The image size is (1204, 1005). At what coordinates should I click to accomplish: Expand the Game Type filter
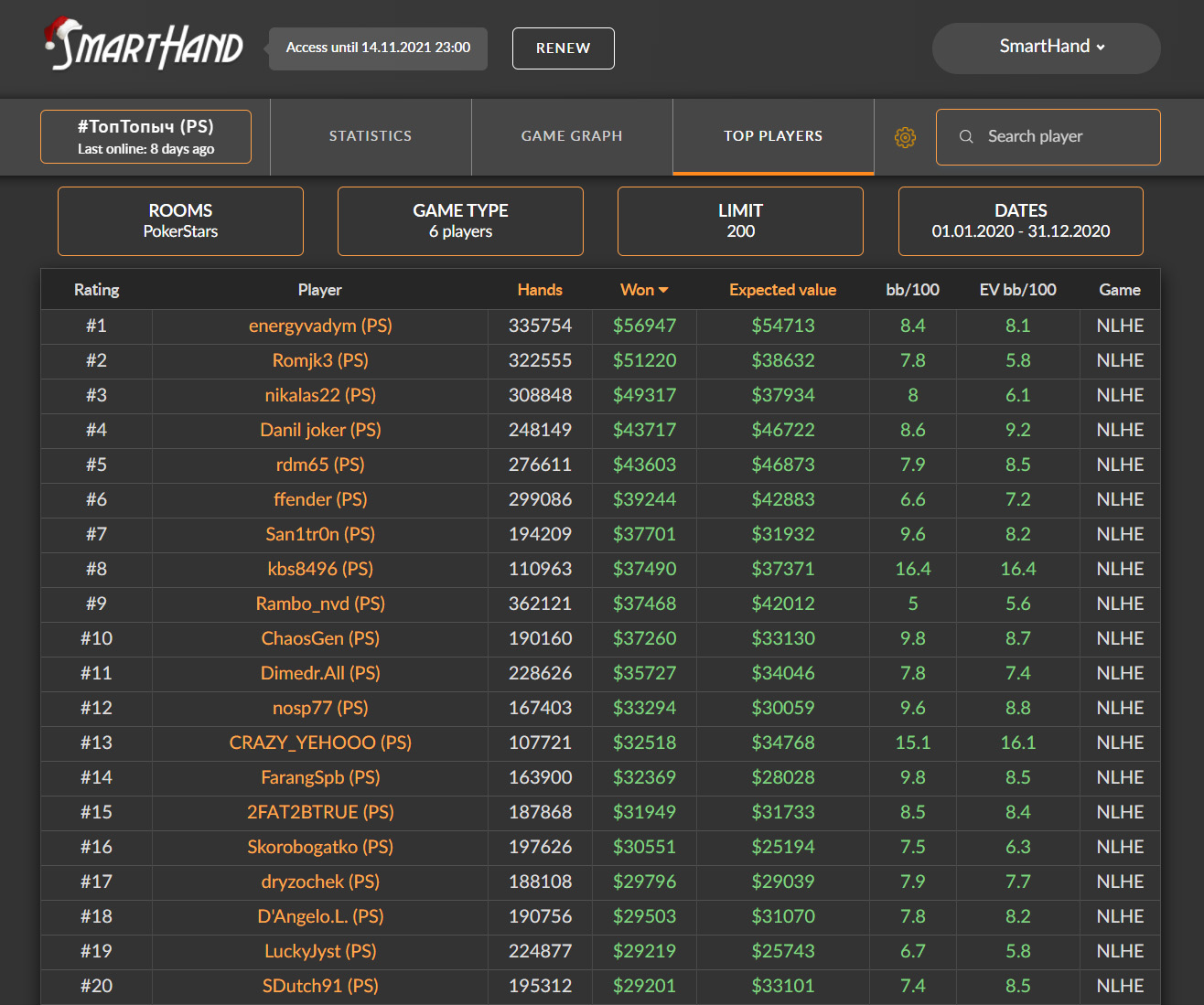pos(460,221)
